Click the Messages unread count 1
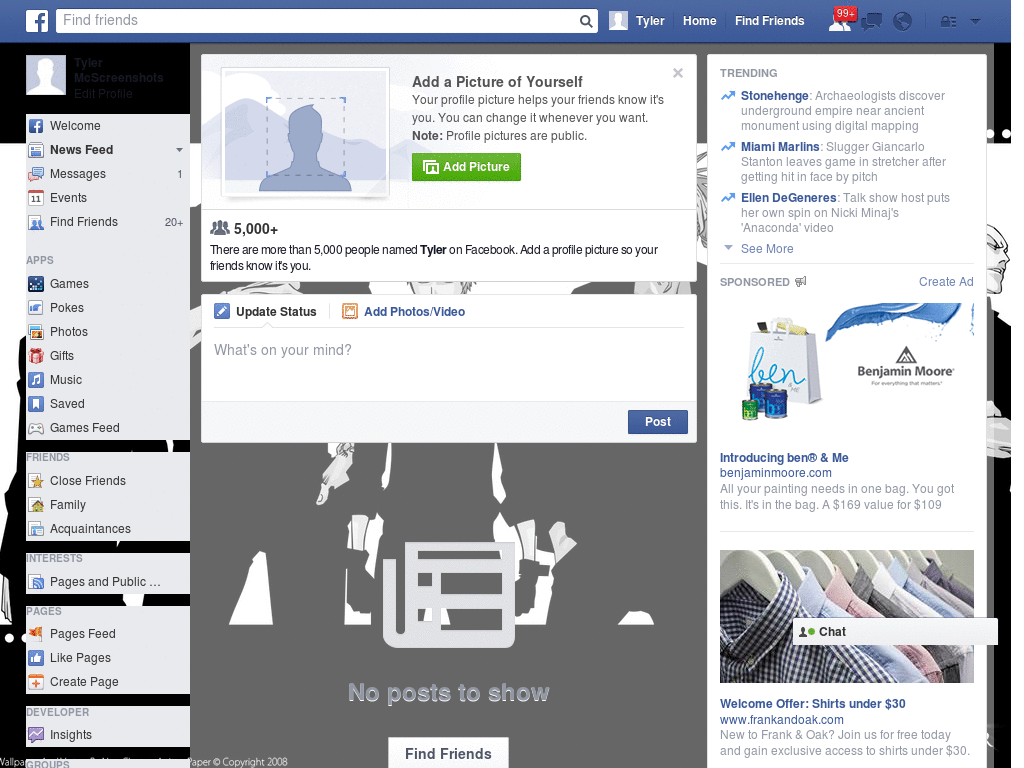The image size is (1024, 768). [x=180, y=174]
